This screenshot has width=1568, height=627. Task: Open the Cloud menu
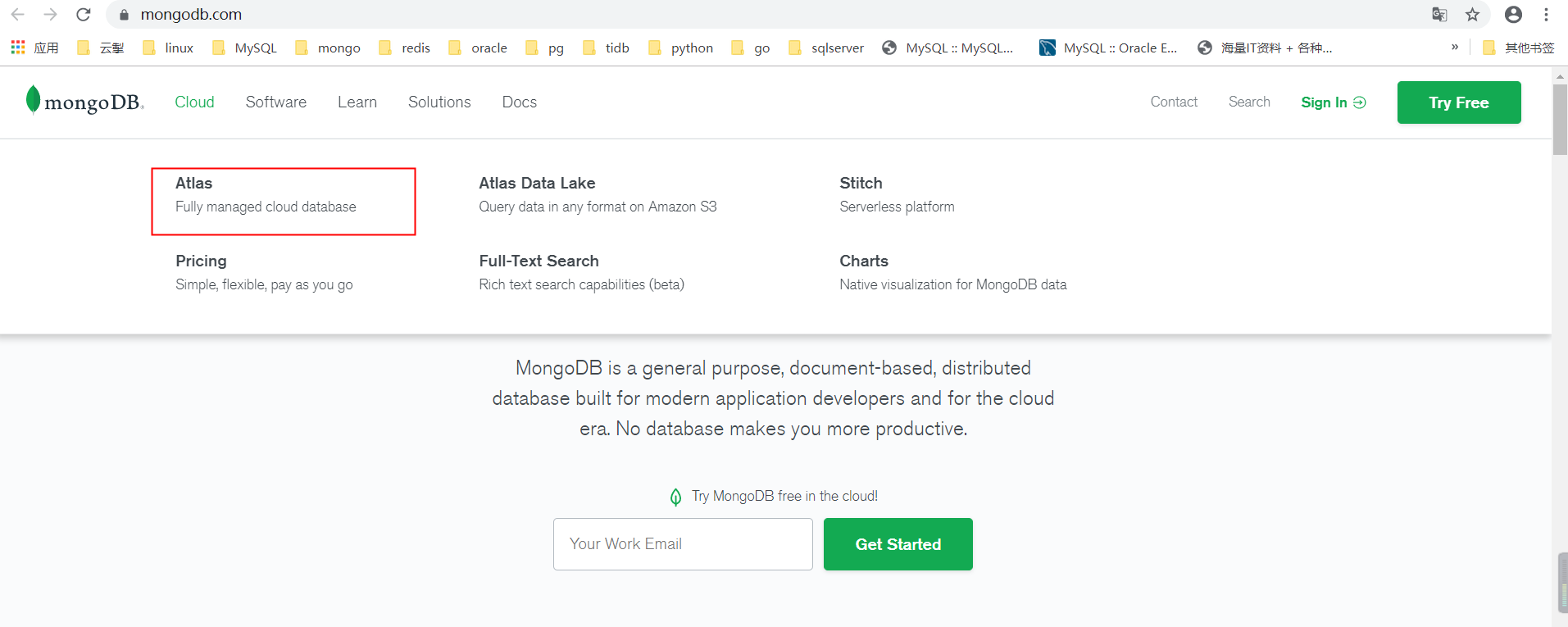point(194,102)
